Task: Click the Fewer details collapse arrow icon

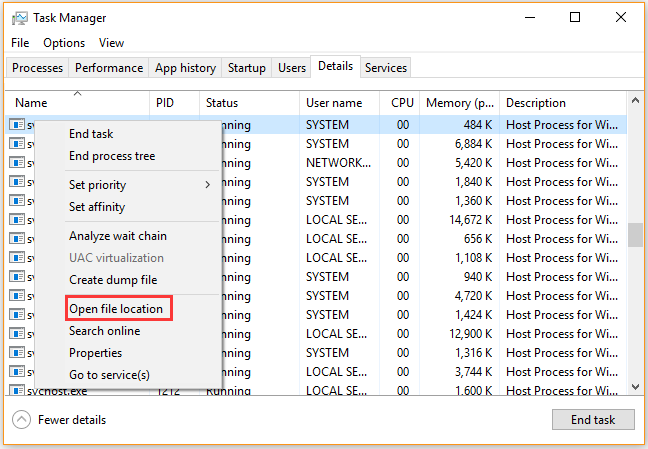Action: pyautogui.click(x=21, y=420)
